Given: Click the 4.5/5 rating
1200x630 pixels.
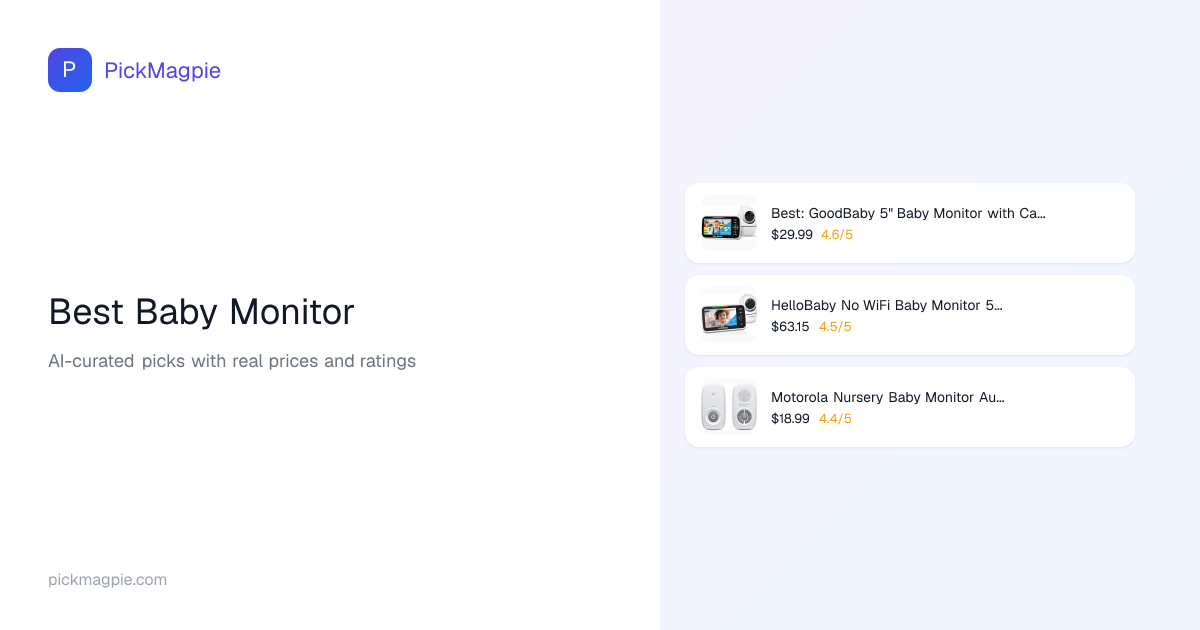Looking at the screenshot, I should [x=835, y=327].
